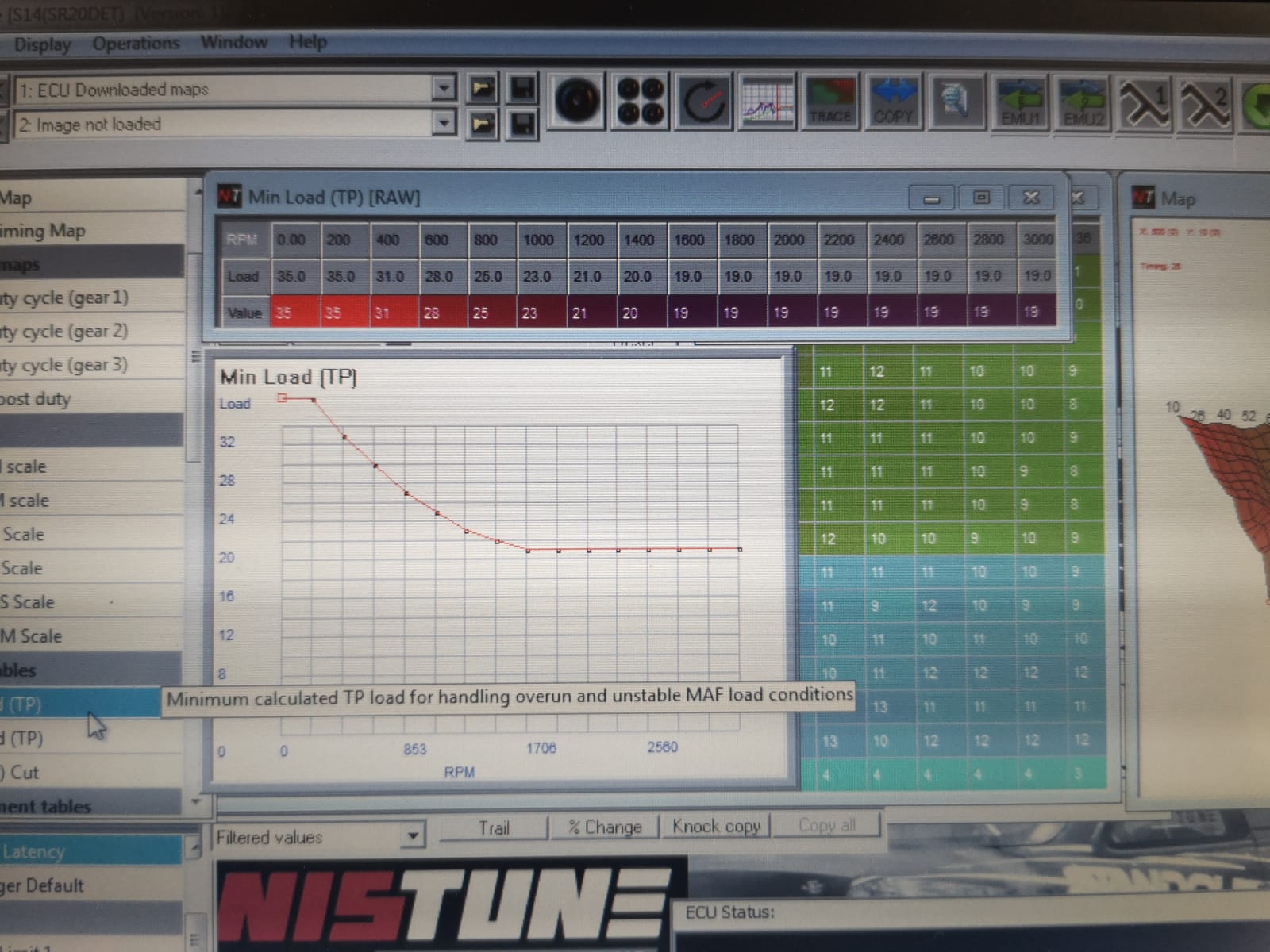Select the 'd (TP)' entry below highlighted row
The image size is (1270, 952).
pyautogui.click(x=91, y=738)
